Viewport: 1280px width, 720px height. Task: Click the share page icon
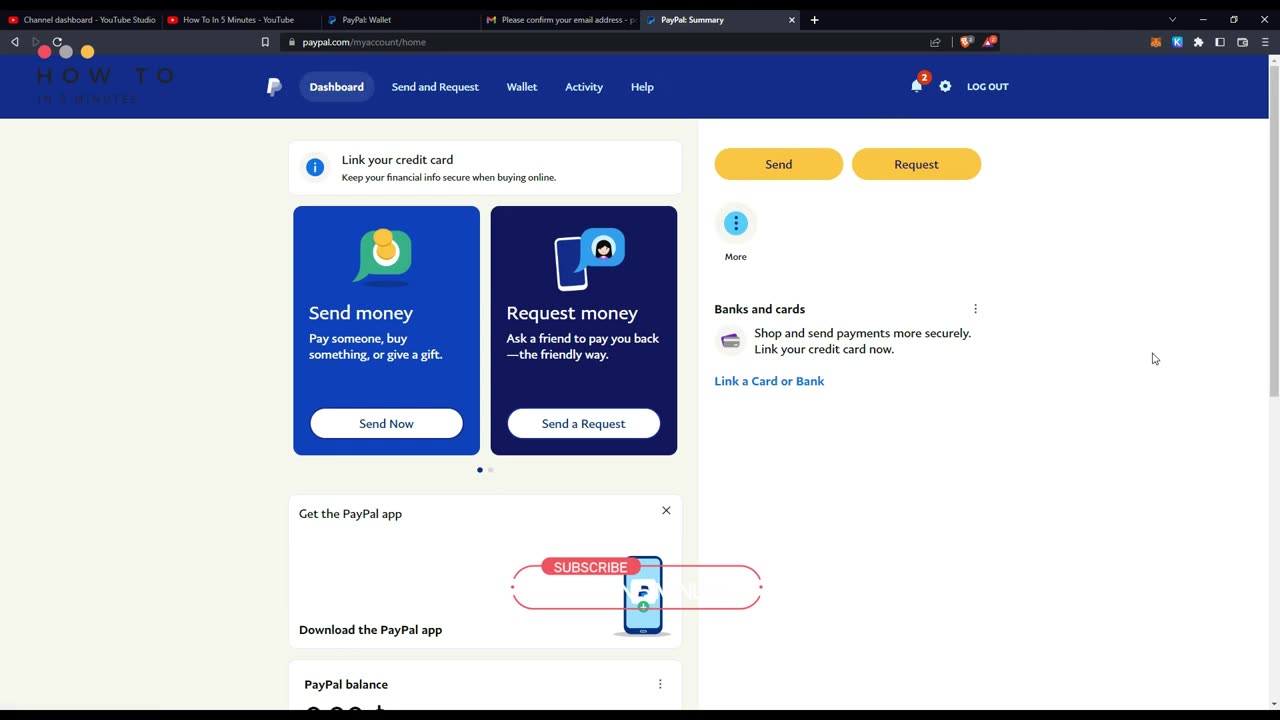935,42
